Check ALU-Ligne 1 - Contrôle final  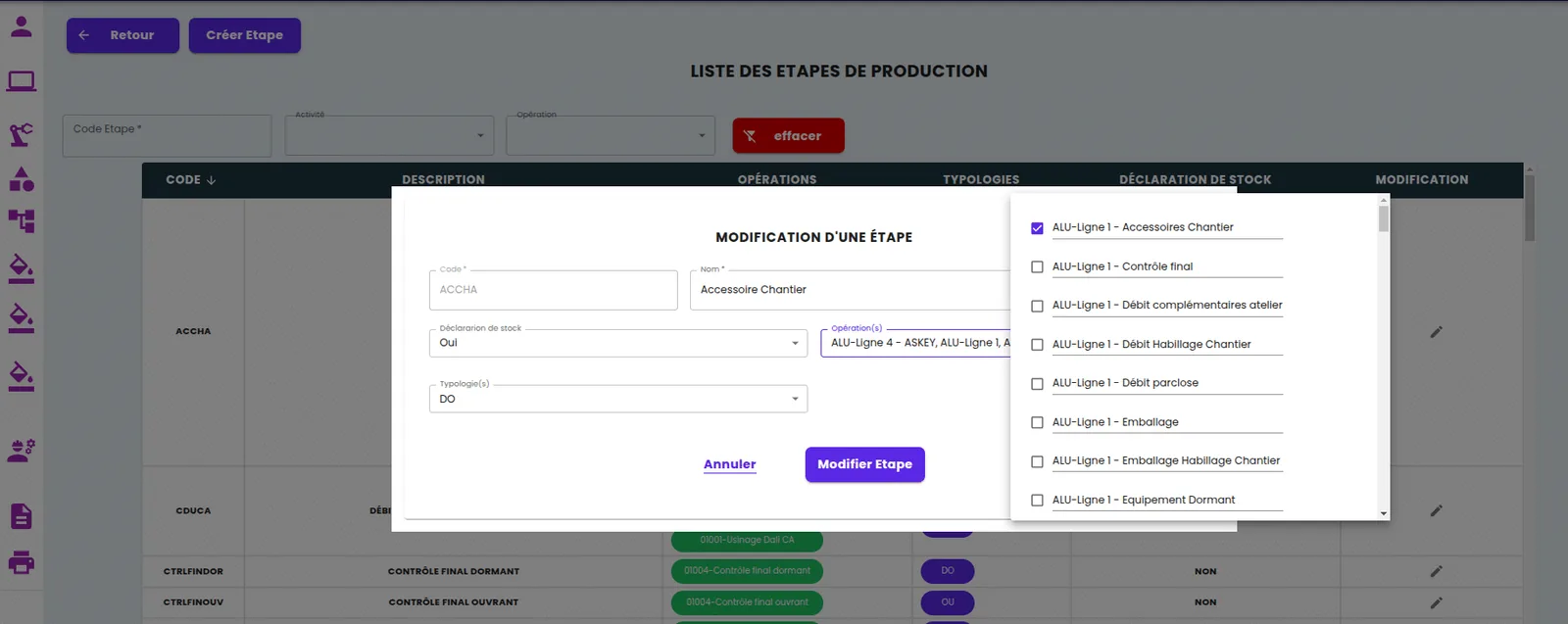point(1037,267)
